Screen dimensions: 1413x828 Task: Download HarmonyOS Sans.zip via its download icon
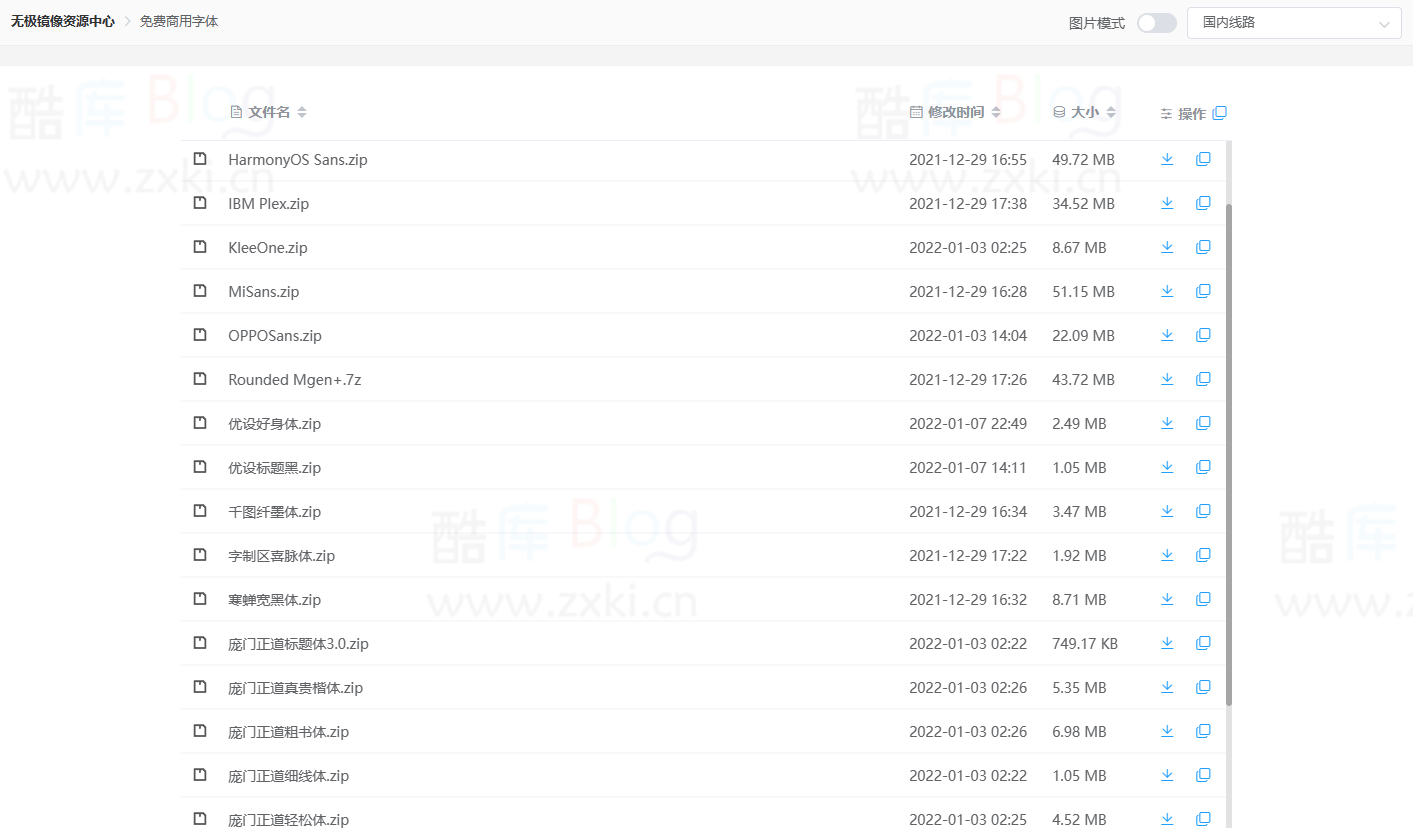coord(1167,158)
